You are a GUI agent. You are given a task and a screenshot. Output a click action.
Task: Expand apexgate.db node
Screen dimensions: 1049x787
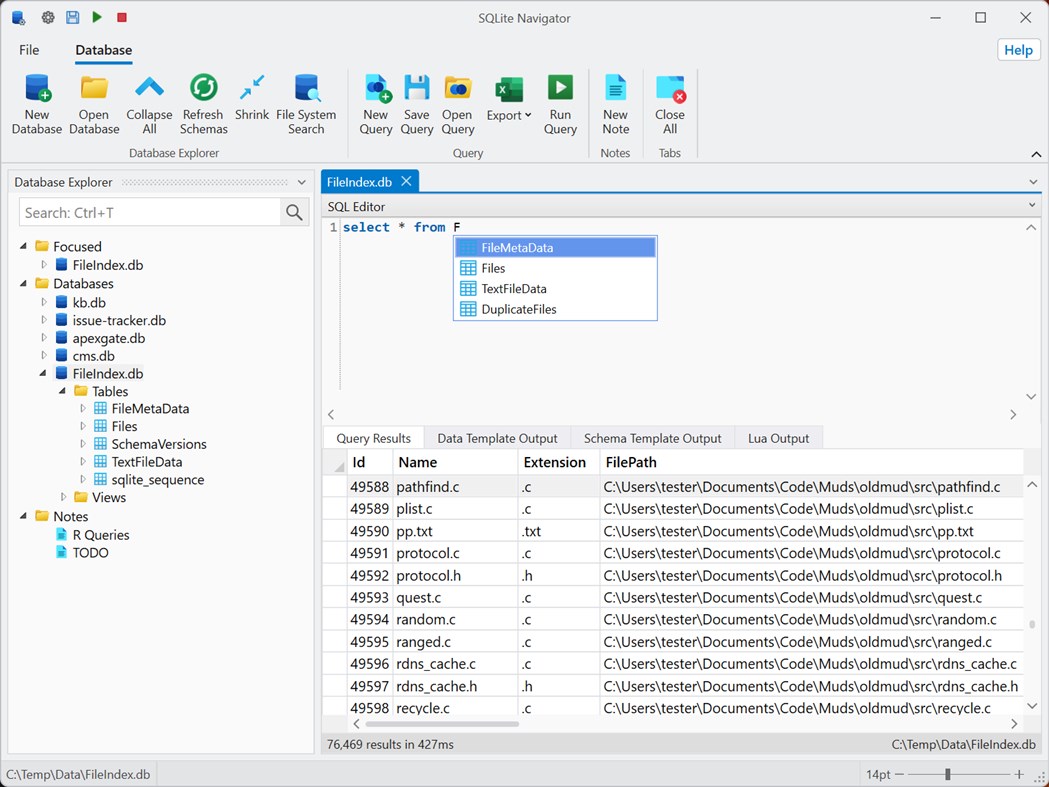pyautogui.click(x=44, y=338)
